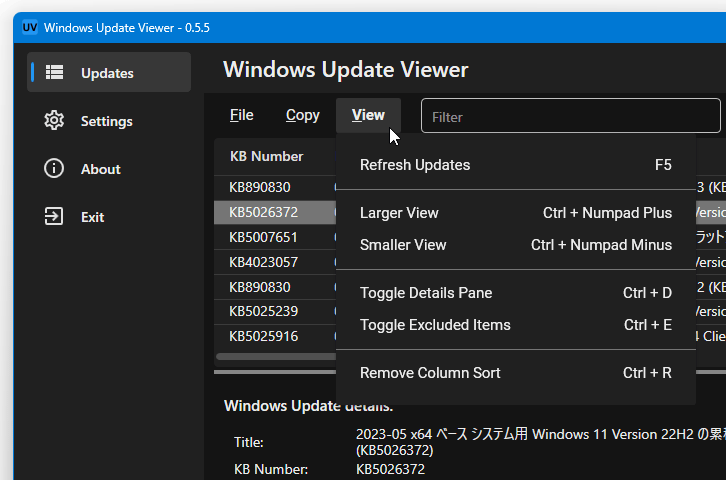Go to the Settings page label
The height and width of the screenshot is (480, 726).
(x=106, y=121)
